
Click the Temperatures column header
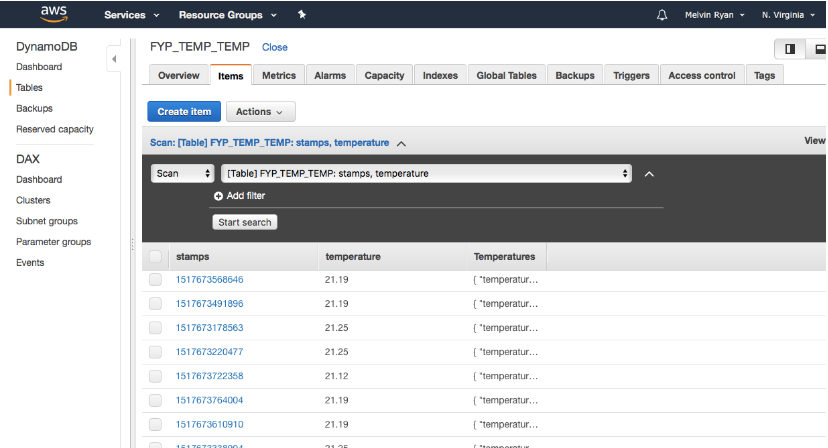coord(504,257)
